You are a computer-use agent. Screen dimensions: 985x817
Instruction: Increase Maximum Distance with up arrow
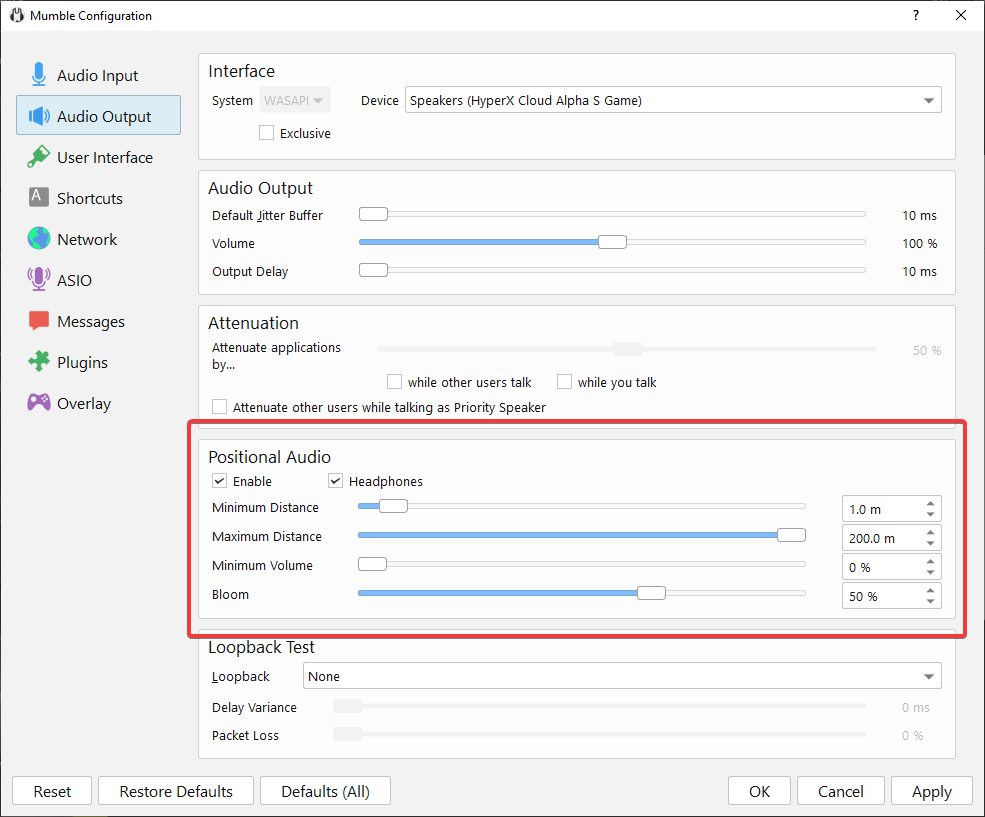[930, 533]
